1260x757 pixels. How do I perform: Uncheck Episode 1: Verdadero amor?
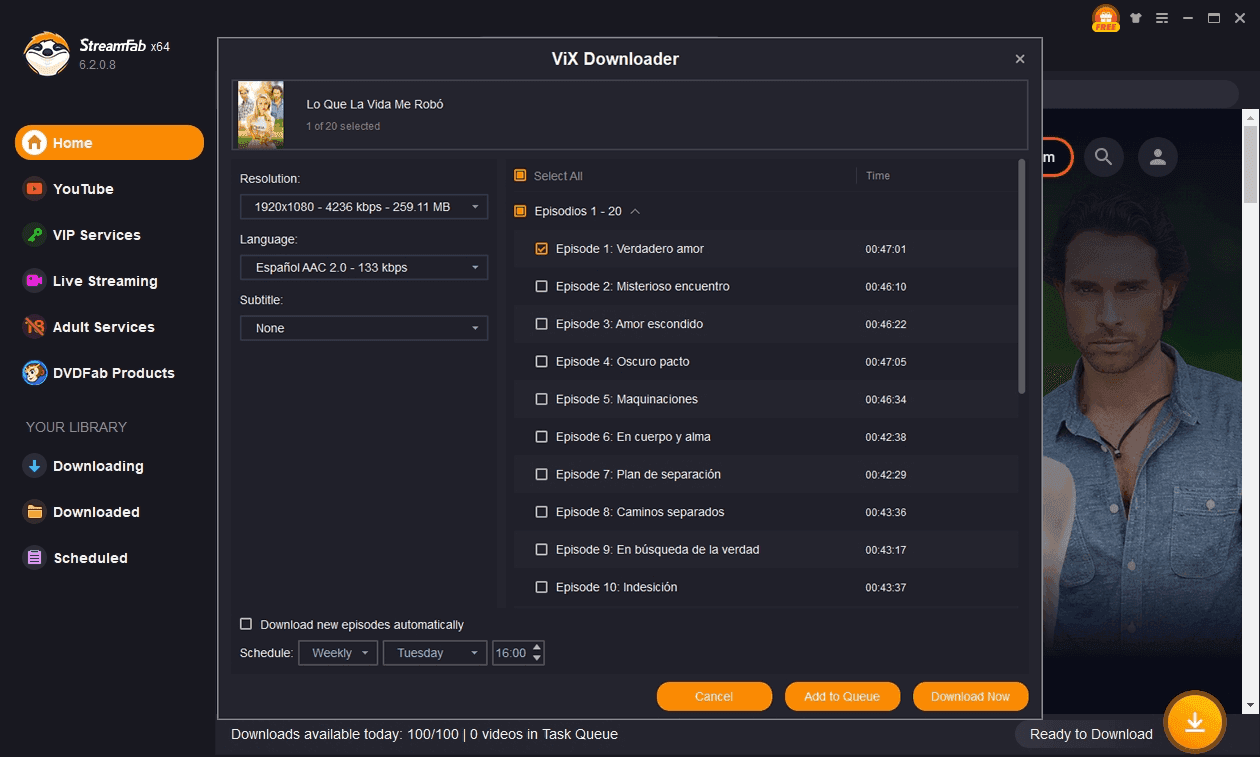pyautogui.click(x=542, y=249)
